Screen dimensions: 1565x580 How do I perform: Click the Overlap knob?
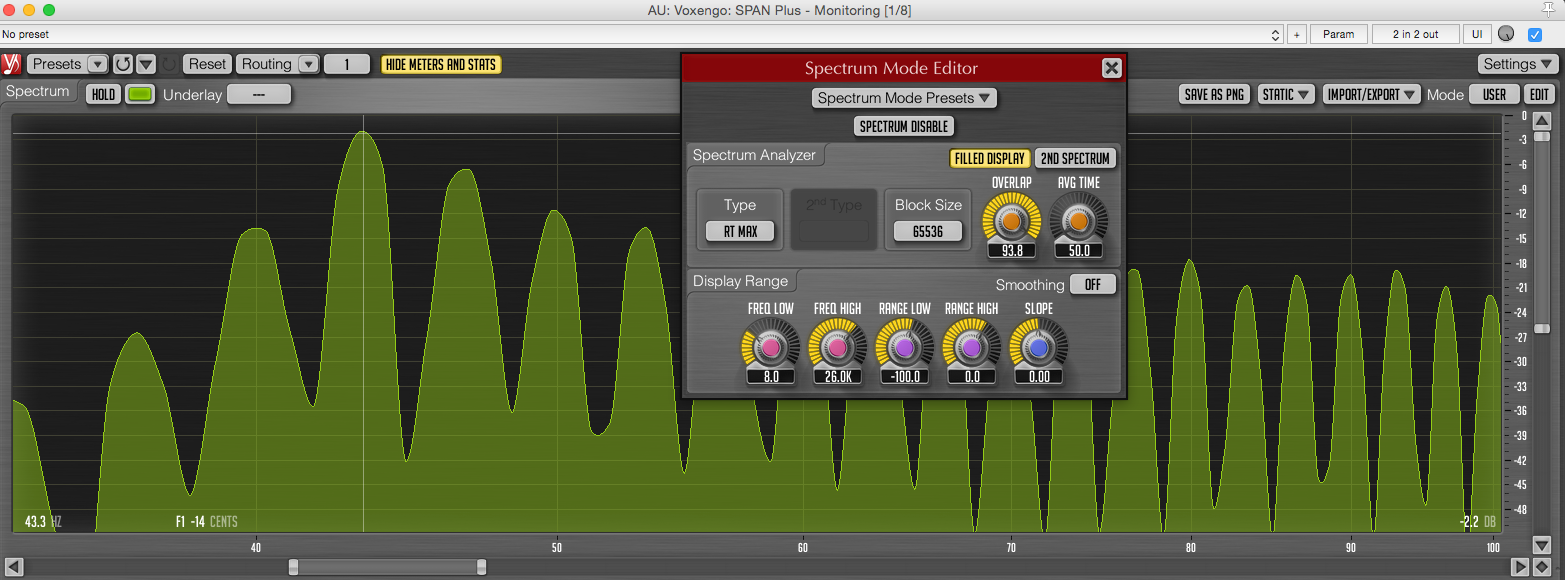pyautogui.click(x=1011, y=219)
